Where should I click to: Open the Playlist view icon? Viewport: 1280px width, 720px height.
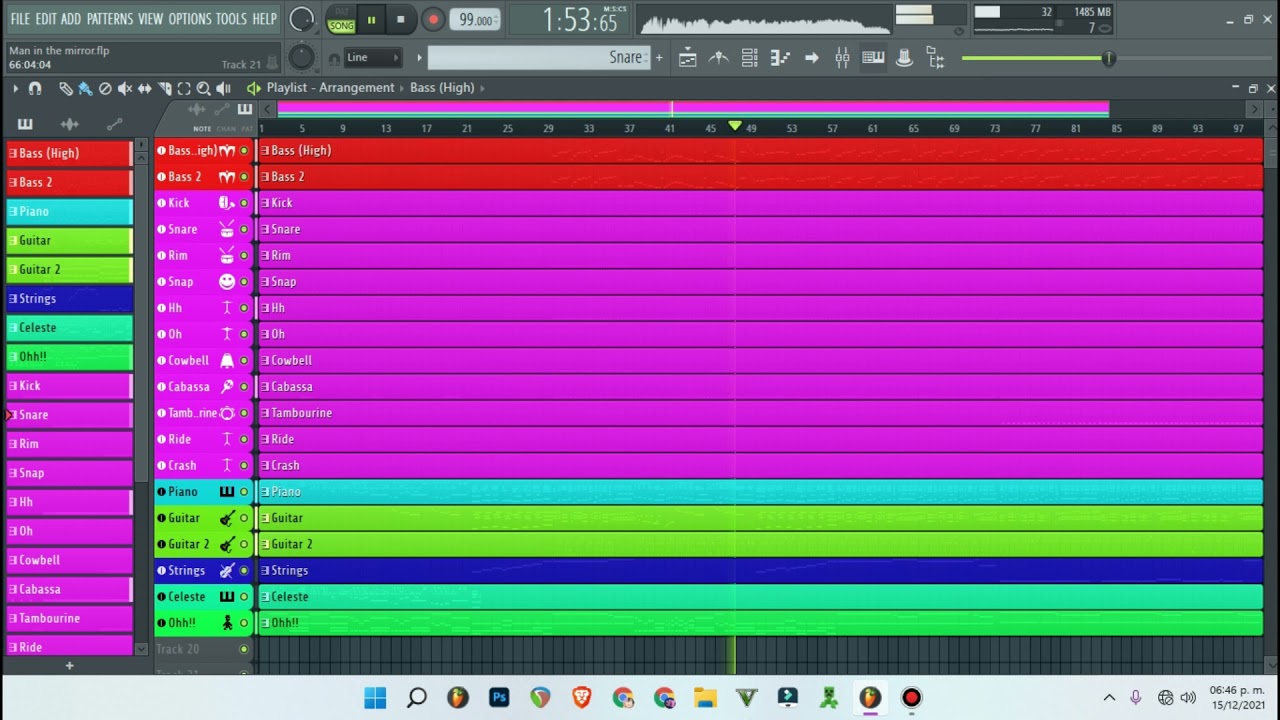(x=687, y=58)
